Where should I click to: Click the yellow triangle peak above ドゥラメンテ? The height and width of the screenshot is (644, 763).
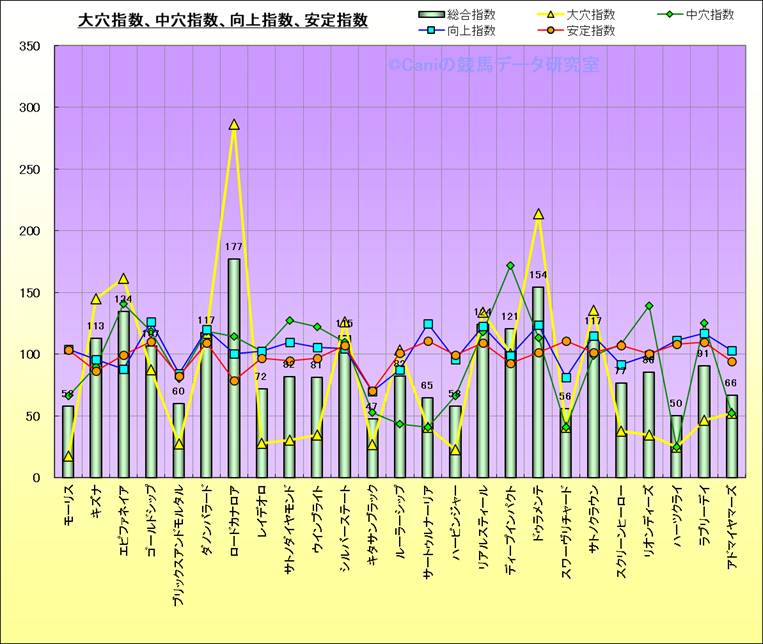(538, 214)
